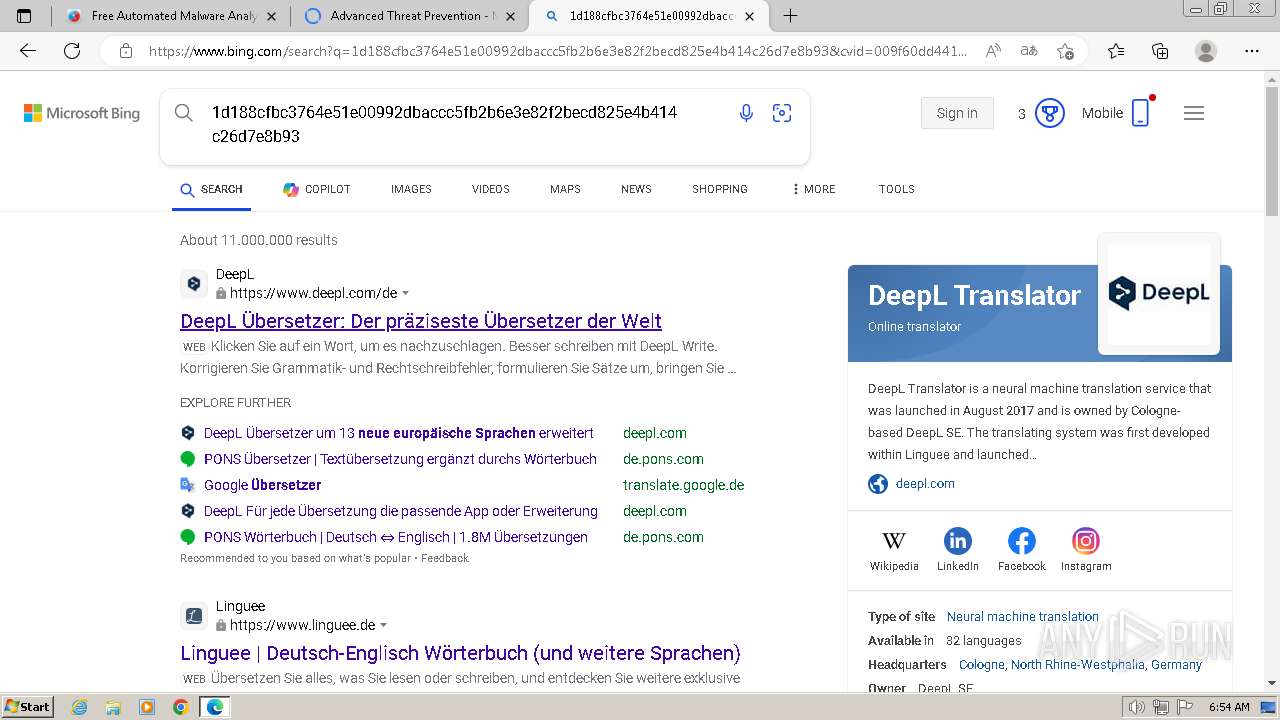Click the translate page icon

click(1029, 51)
